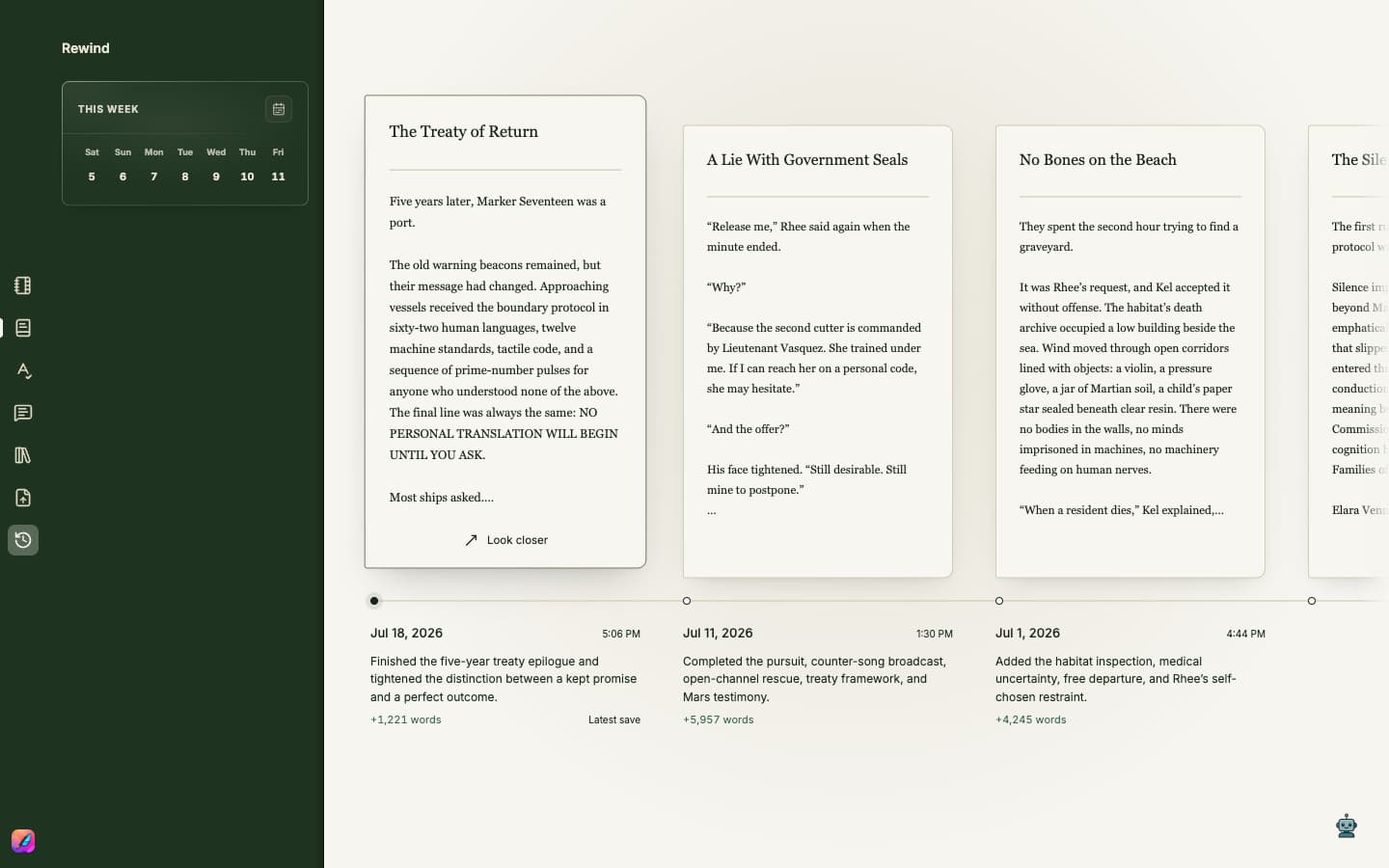Click the "Jul 1, 2026" date label
The image size is (1389, 868).
[1027, 634]
